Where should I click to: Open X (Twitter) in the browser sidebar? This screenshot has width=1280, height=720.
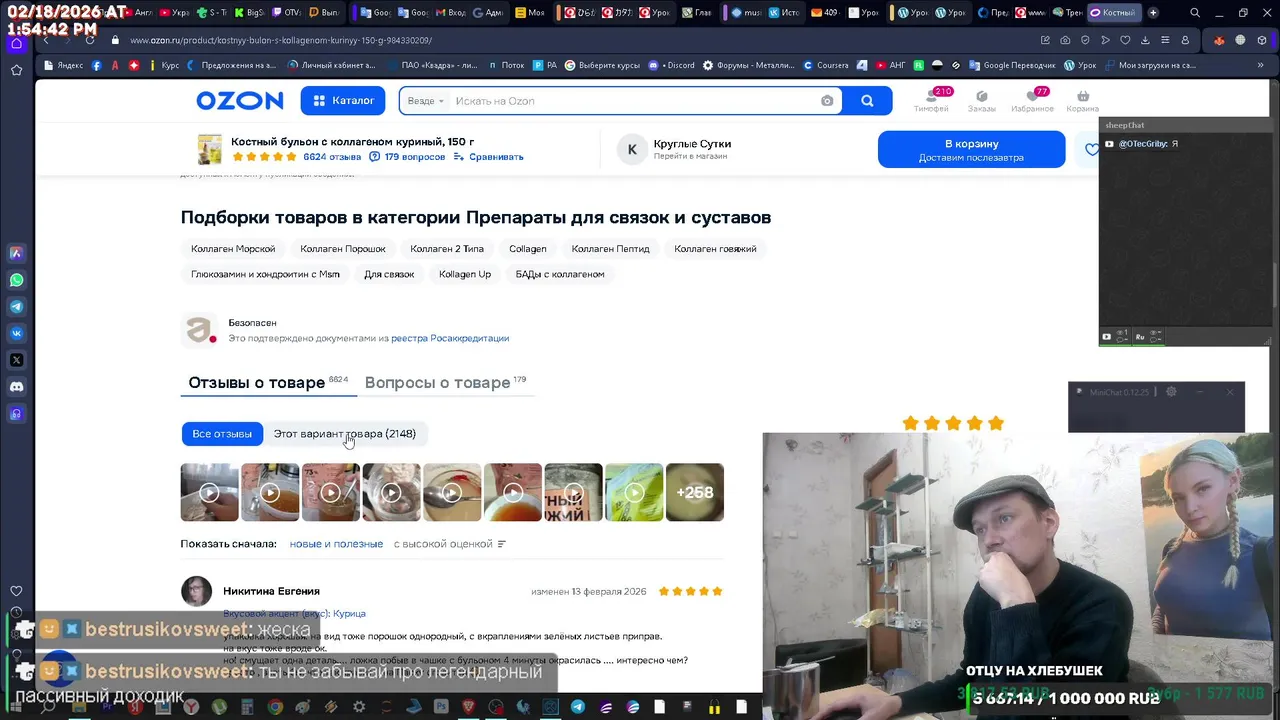16,360
